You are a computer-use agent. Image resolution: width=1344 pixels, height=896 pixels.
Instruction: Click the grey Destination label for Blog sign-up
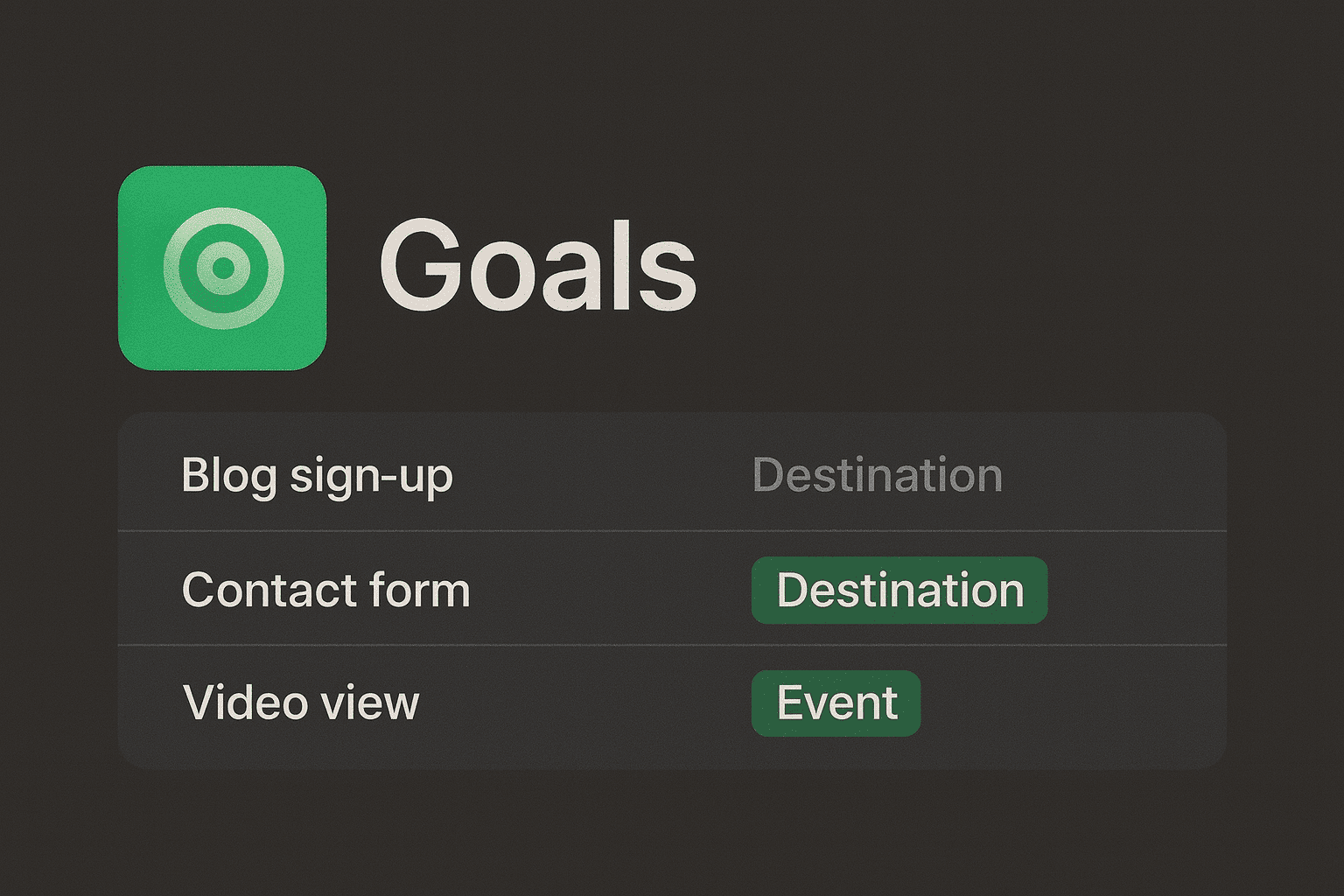(878, 475)
